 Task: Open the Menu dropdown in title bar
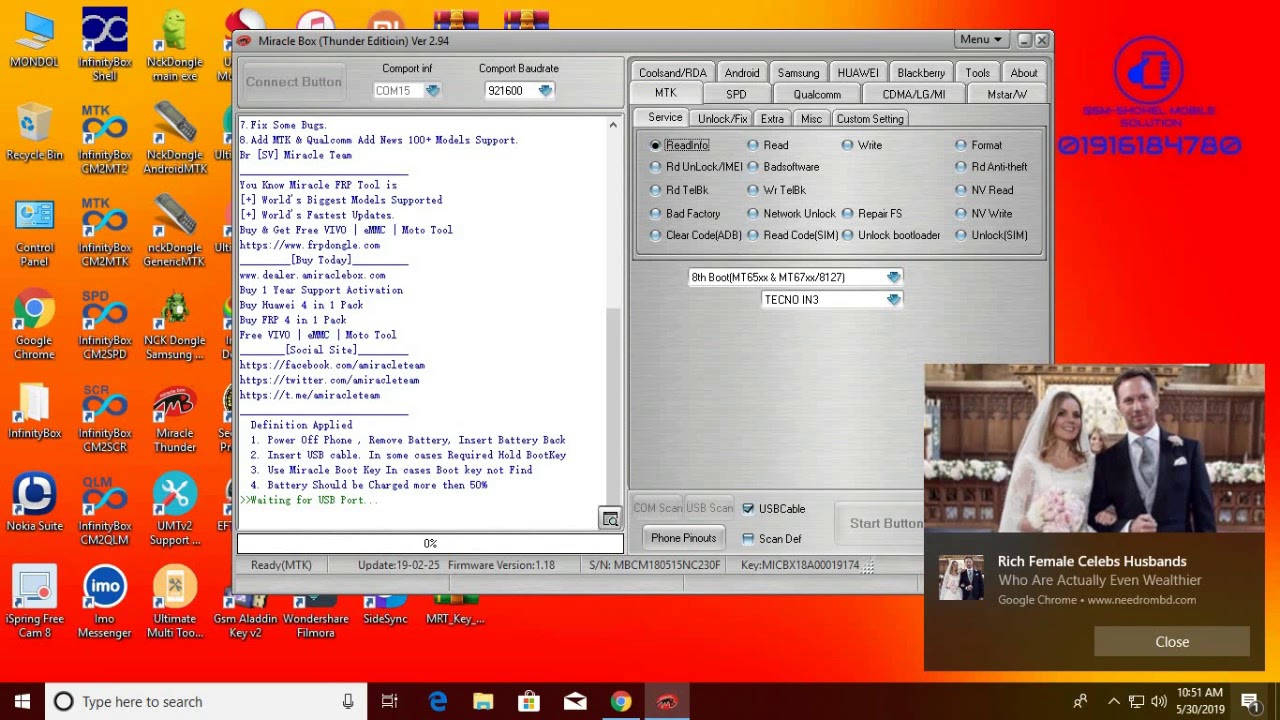tap(980, 40)
